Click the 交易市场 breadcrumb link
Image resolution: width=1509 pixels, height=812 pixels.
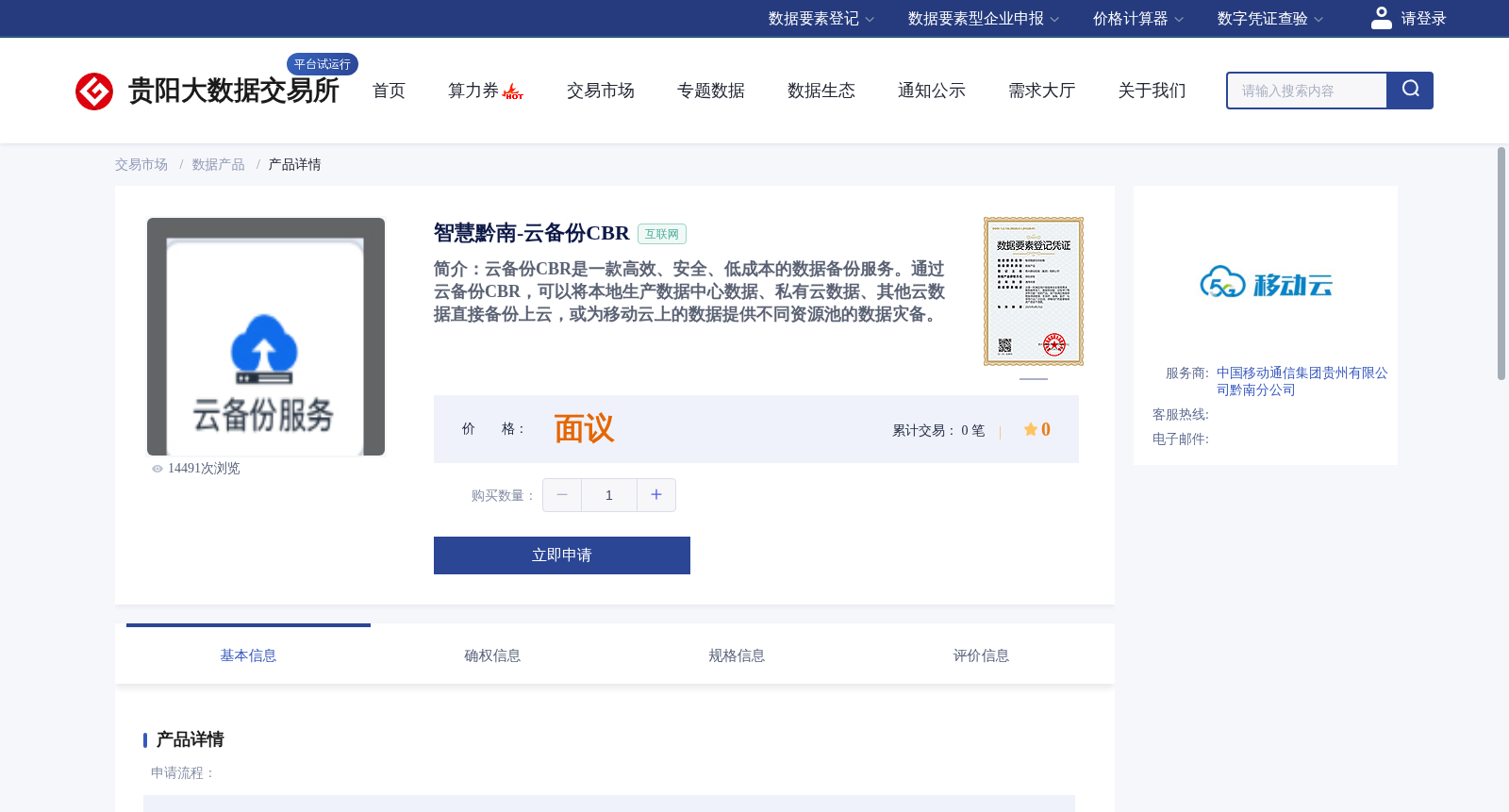pyautogui.click(x=141, y=165)
